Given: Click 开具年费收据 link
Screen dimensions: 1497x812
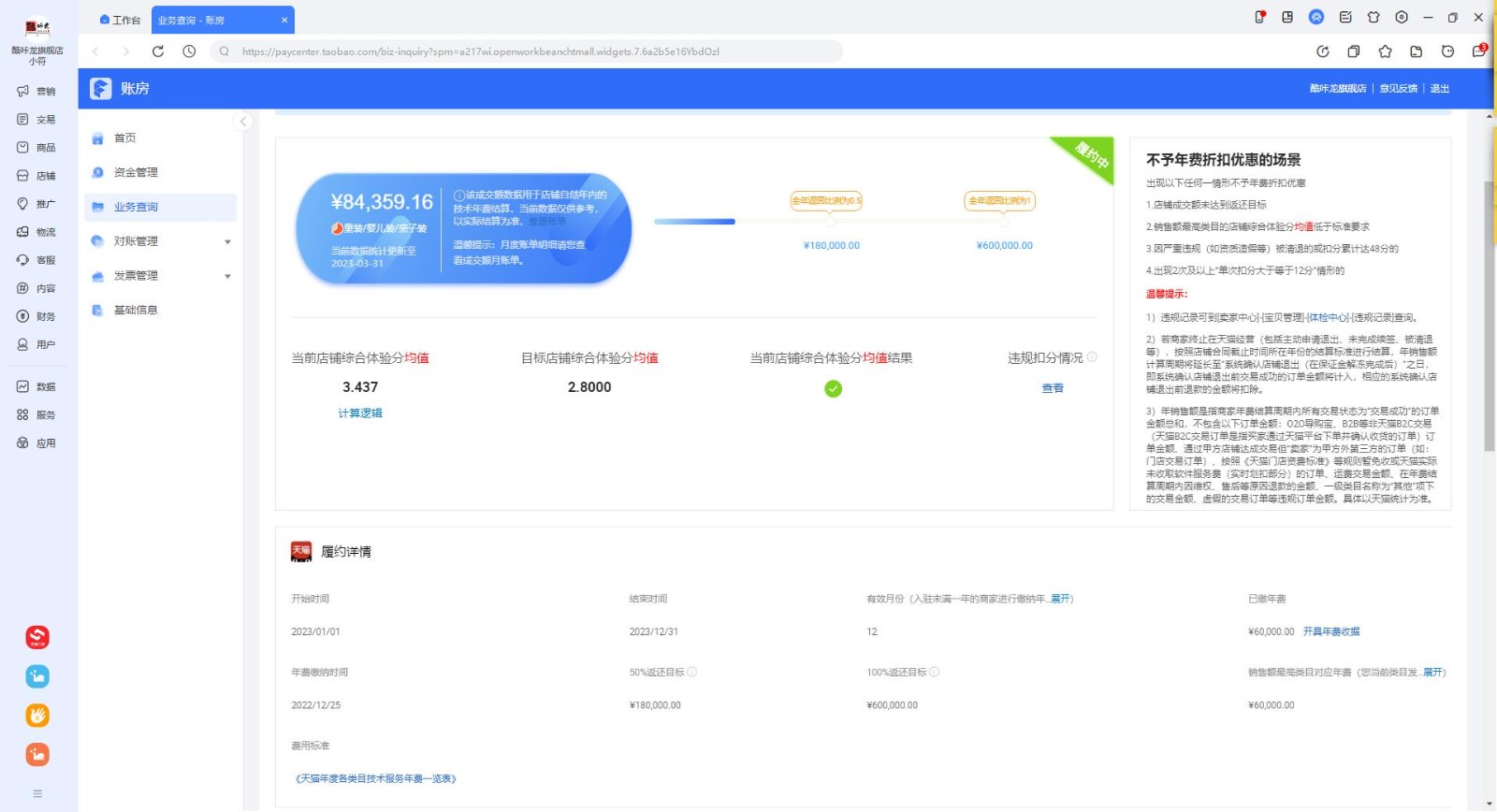Looking at the screenshot, I should 1331,631.
